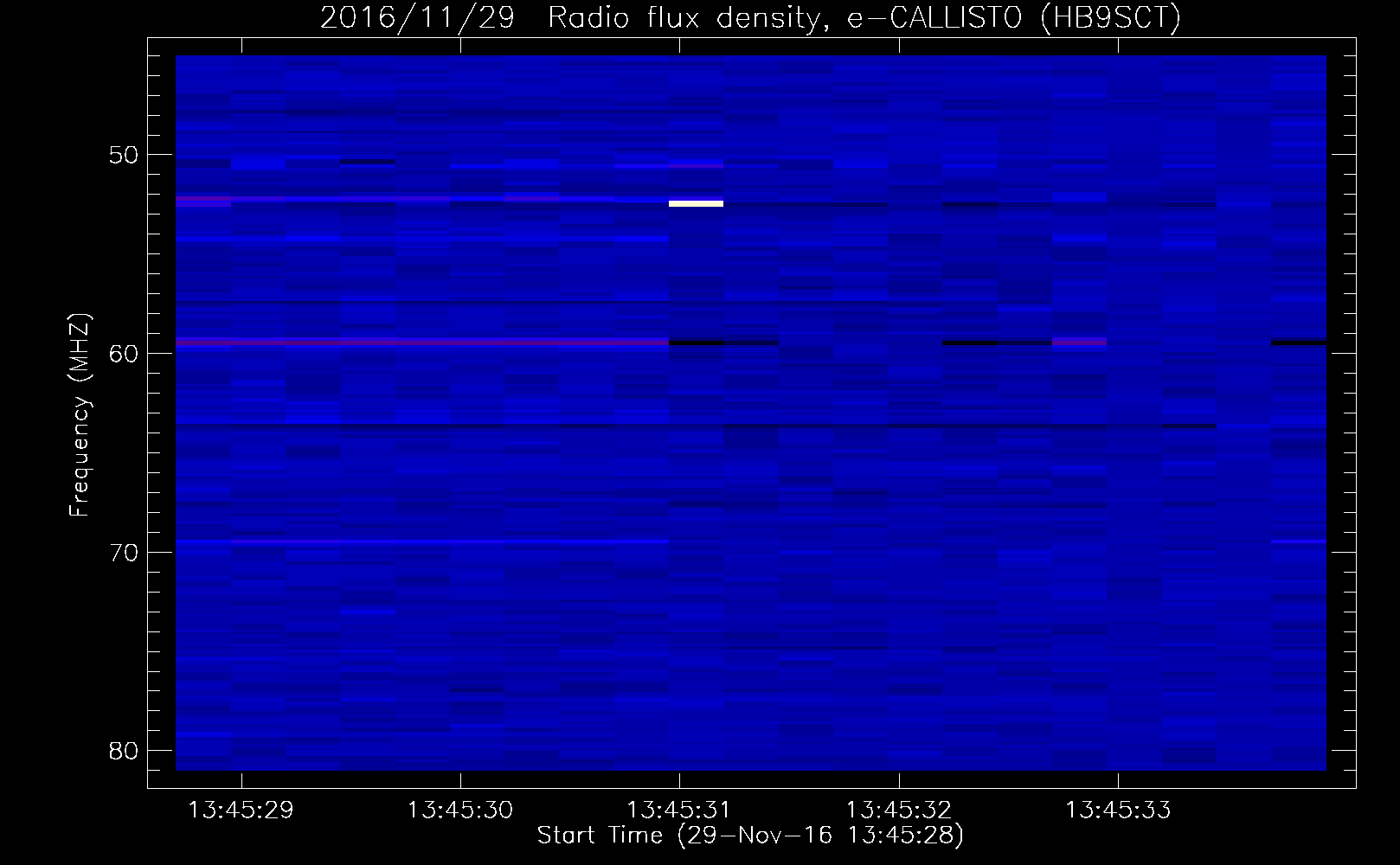Click the Frequency (MHZ) axis label

click(x=80, y=416)
